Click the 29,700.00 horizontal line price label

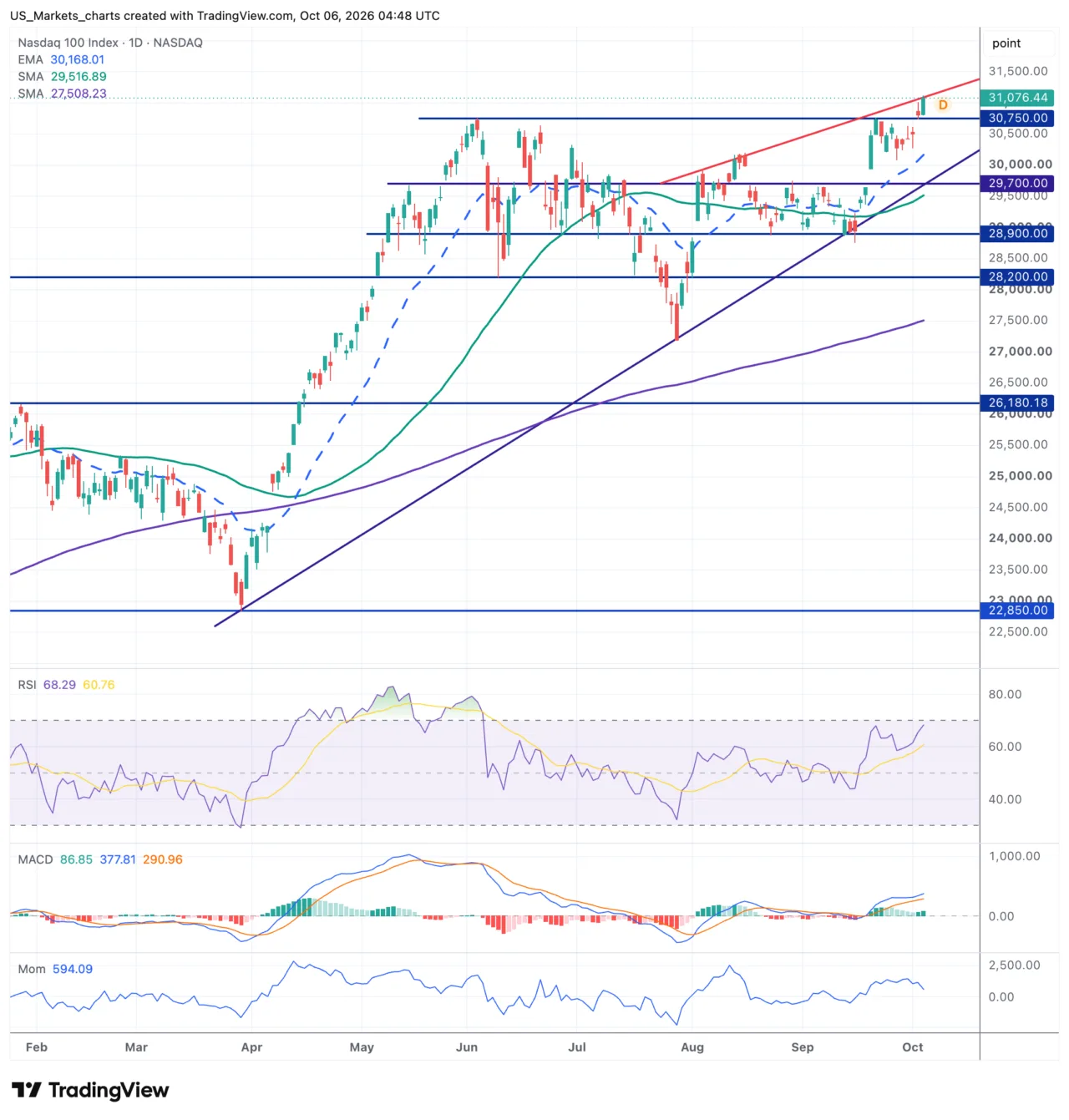tap(1017, 184)
